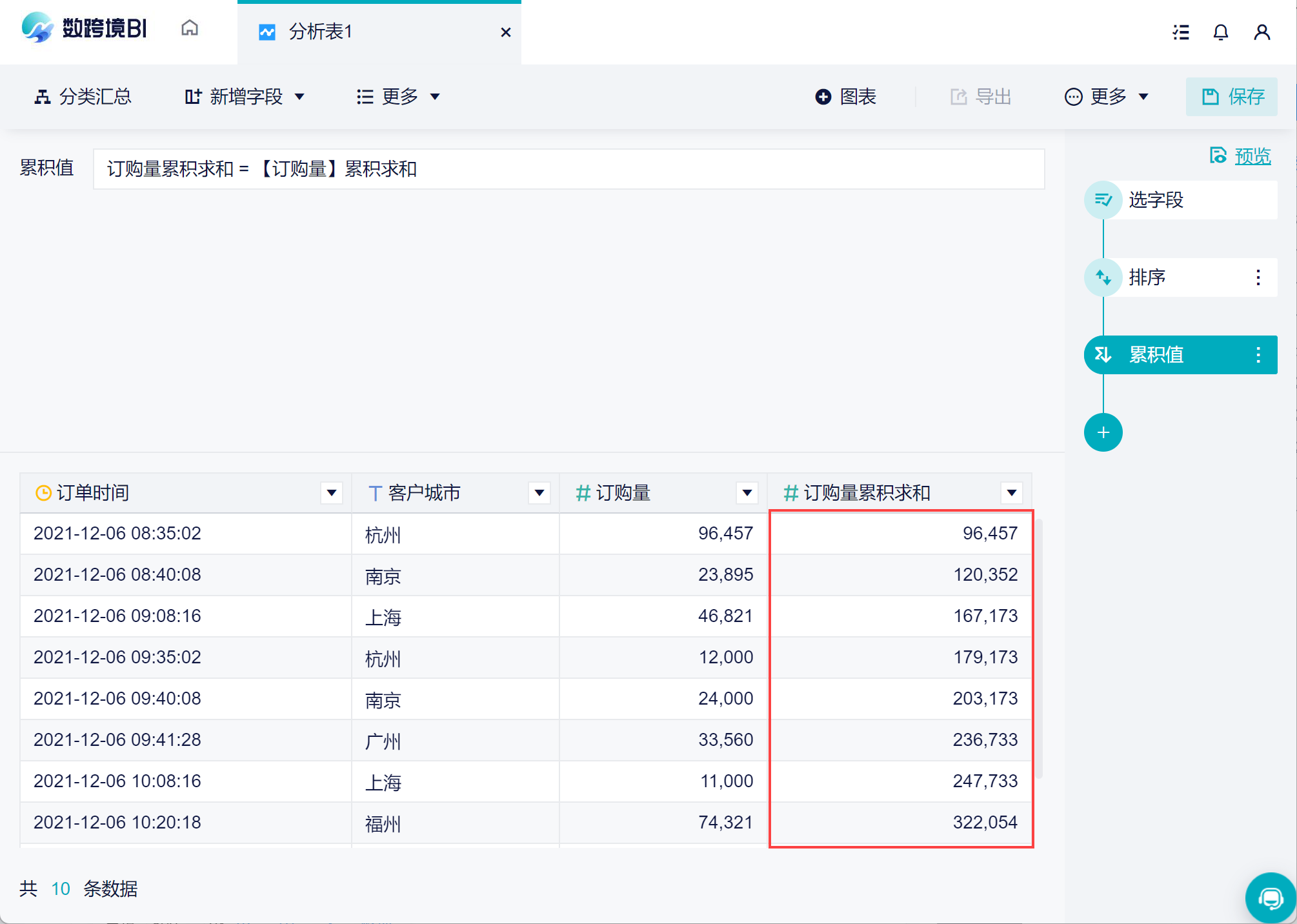
Task: Open the customer service chat bubble
Action: [x=1271, y=898]
